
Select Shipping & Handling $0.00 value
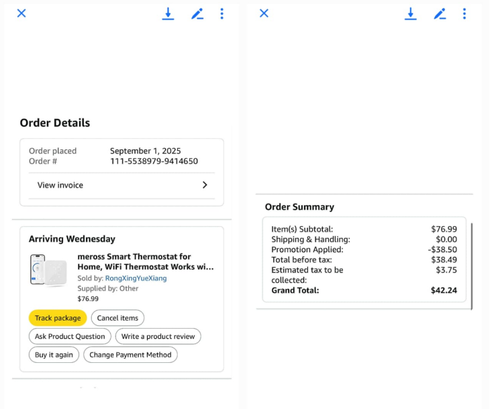point(446,239)
